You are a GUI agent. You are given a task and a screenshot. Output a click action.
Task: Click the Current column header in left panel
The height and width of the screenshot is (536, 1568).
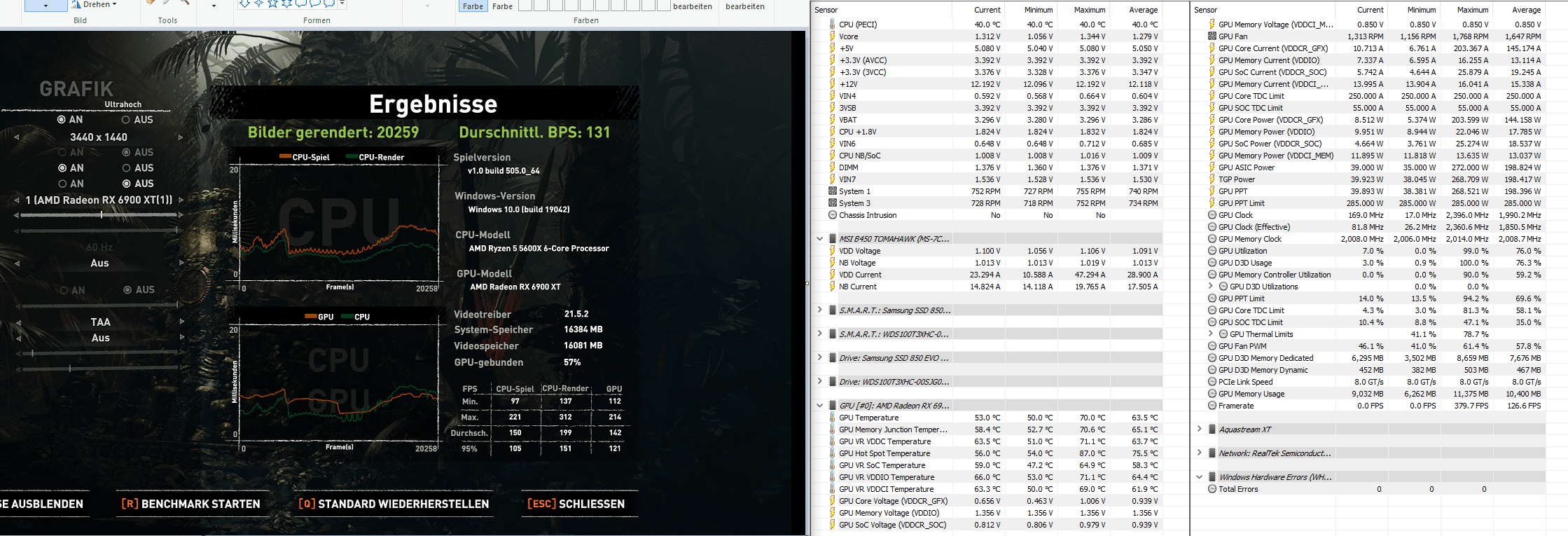(x=987, y=10)
